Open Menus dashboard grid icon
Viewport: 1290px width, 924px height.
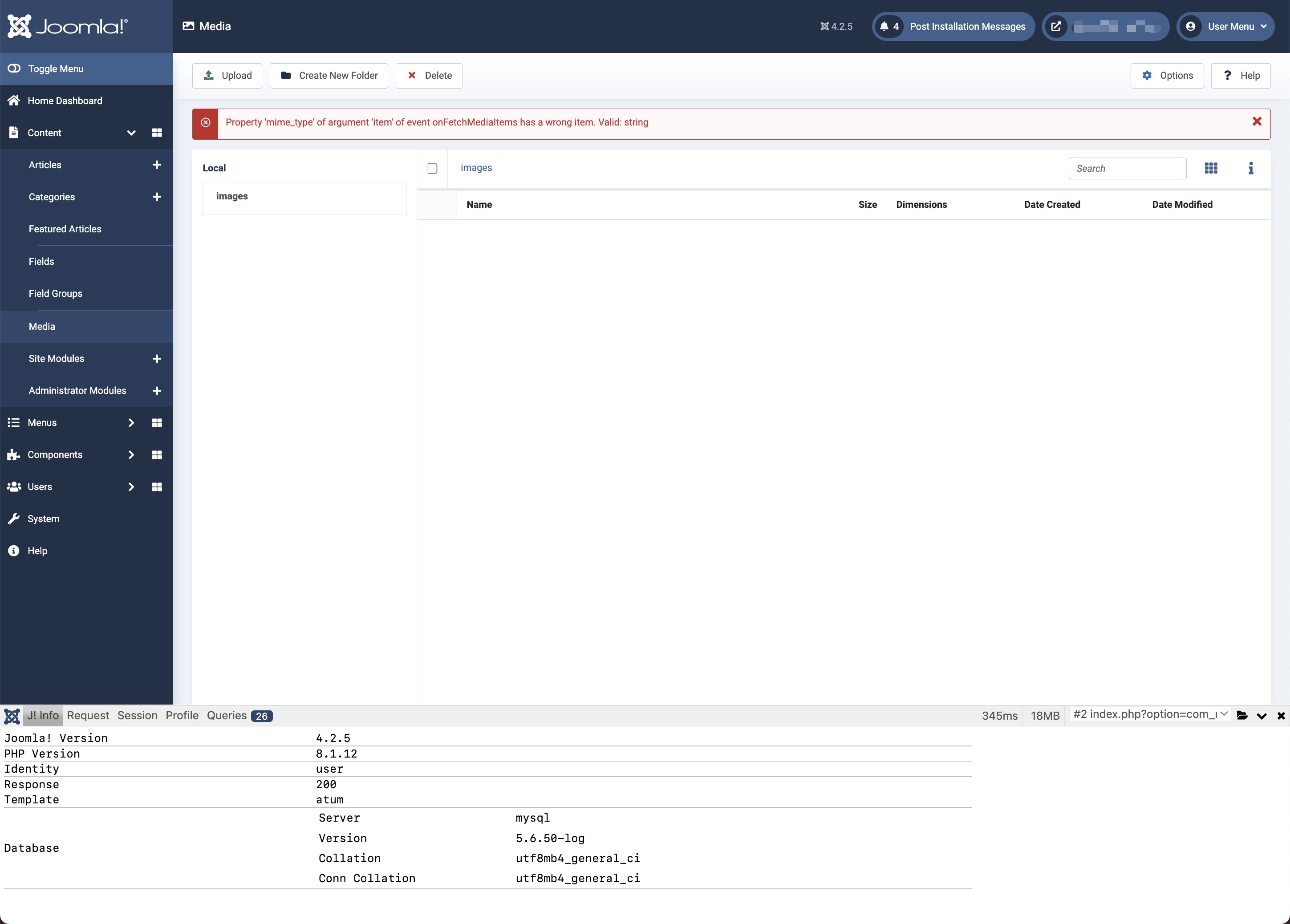click(x=157, y=422)
